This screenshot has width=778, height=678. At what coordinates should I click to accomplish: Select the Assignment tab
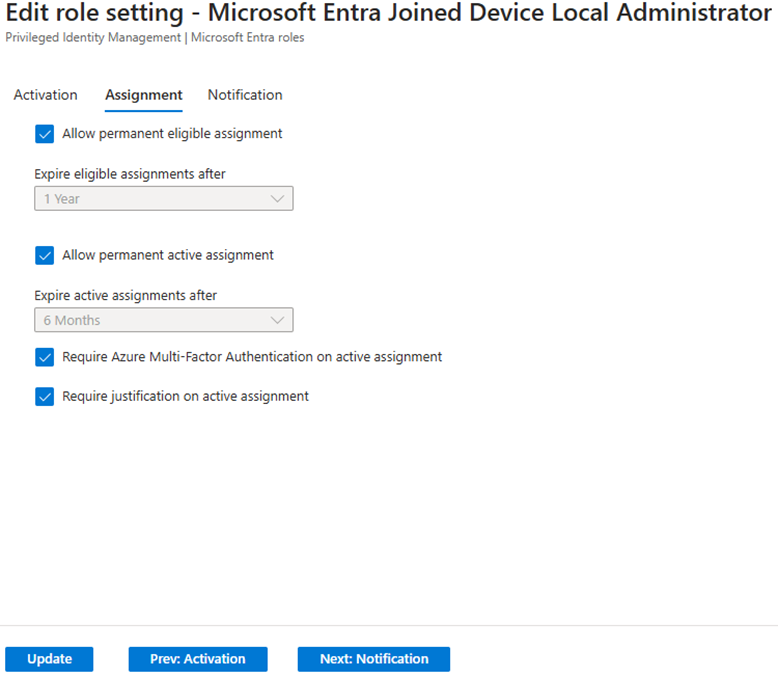[x=144, y=95]
